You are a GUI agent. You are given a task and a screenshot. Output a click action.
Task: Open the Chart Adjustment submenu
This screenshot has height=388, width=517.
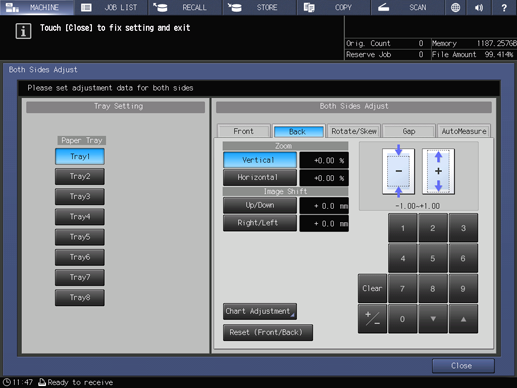[x=260, y=311]
